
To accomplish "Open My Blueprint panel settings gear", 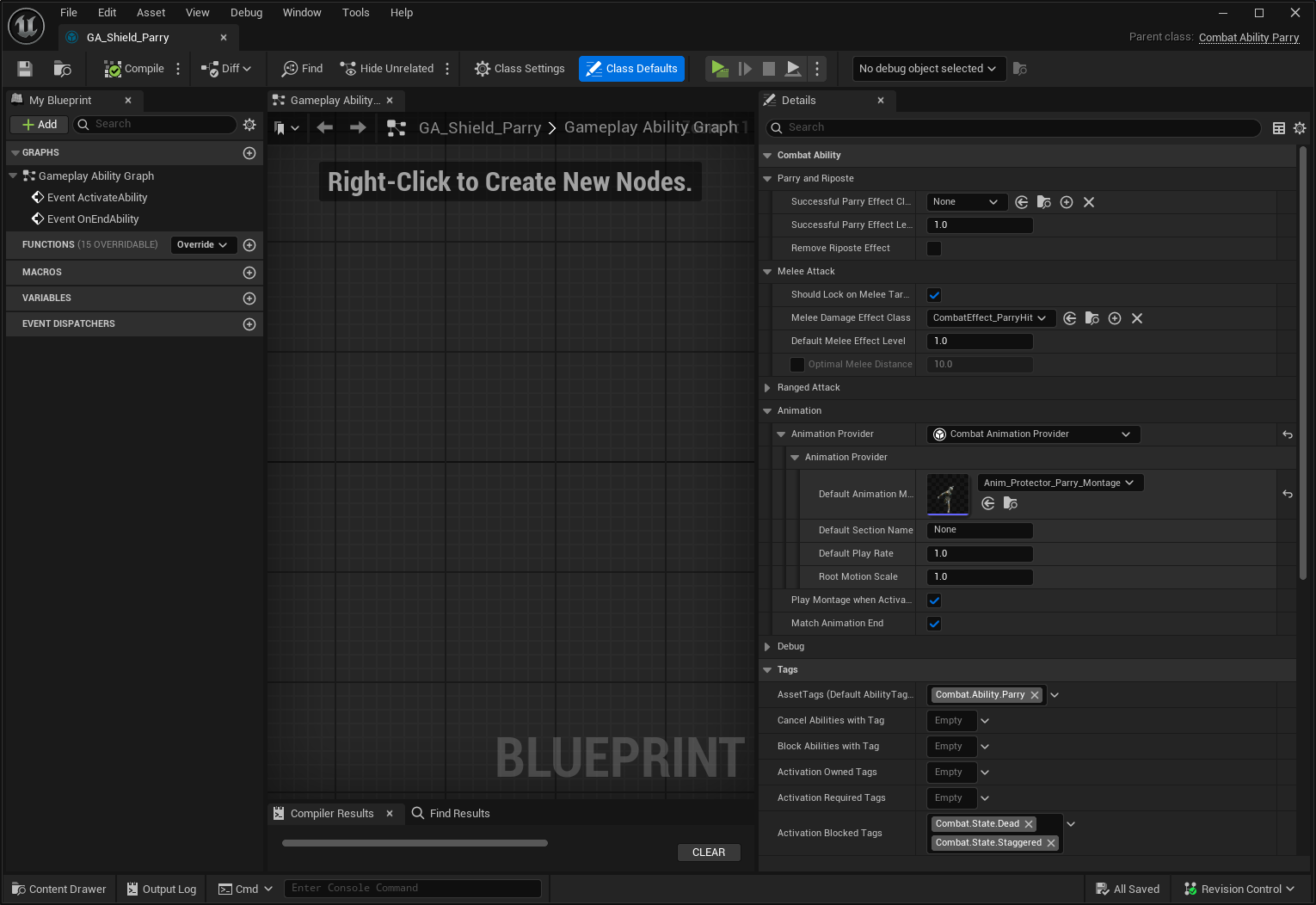I will 249,125.
